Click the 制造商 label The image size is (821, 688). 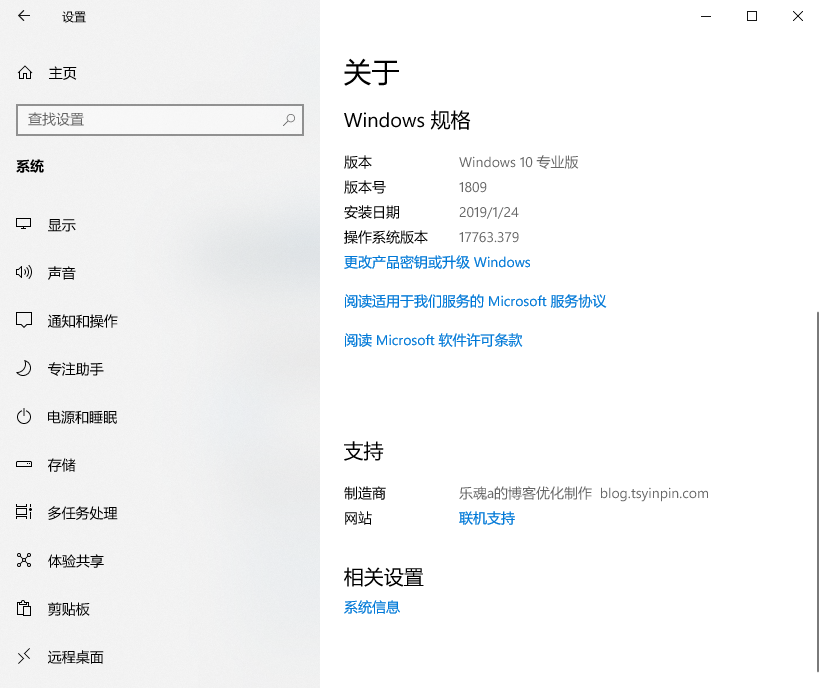pos(365,494)
